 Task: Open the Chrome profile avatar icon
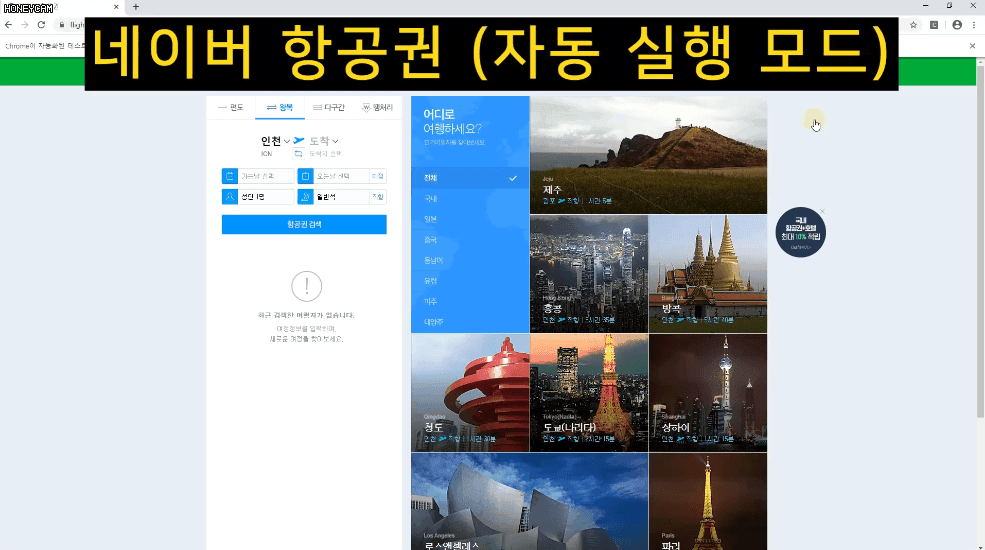pyautogui.click(x=957, y=24)
